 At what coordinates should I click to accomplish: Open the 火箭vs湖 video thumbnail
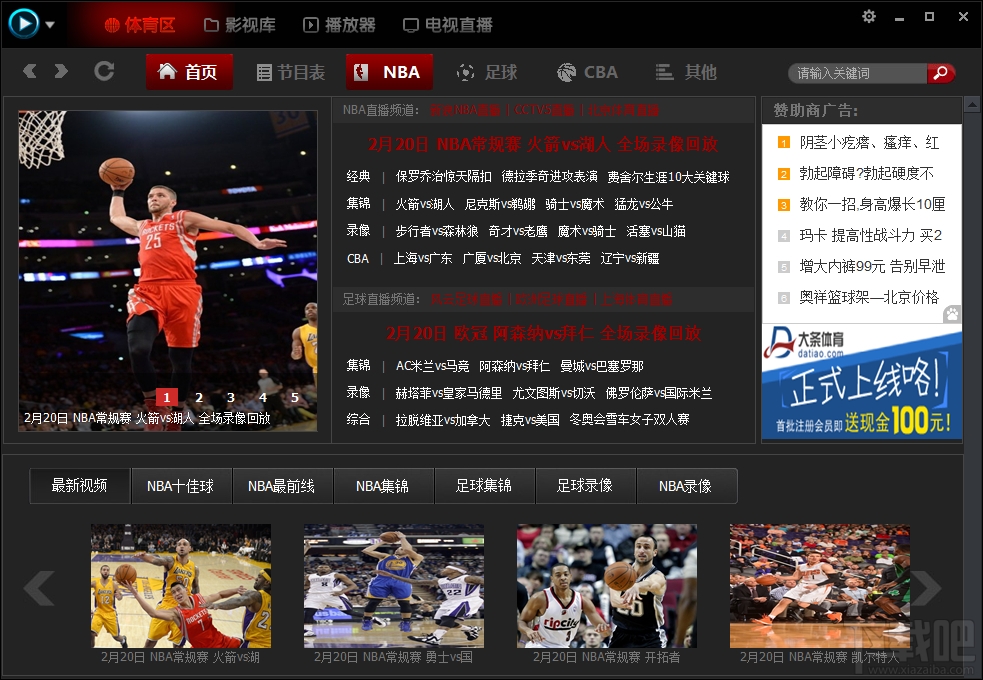181,586
